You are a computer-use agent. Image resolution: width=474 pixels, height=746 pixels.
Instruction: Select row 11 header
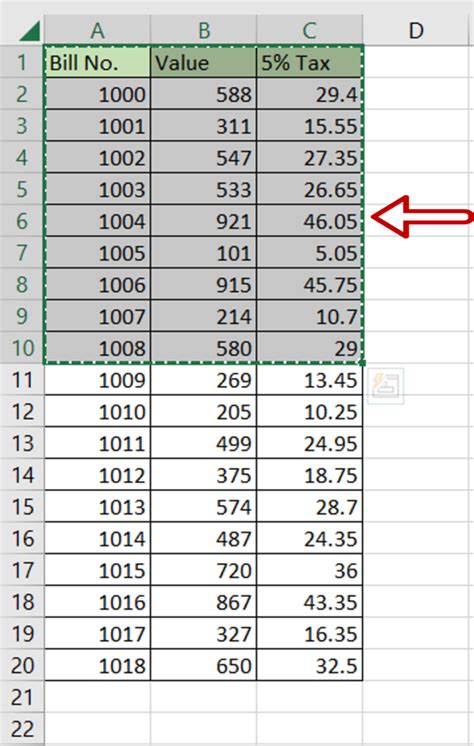(x=22, y=380)
